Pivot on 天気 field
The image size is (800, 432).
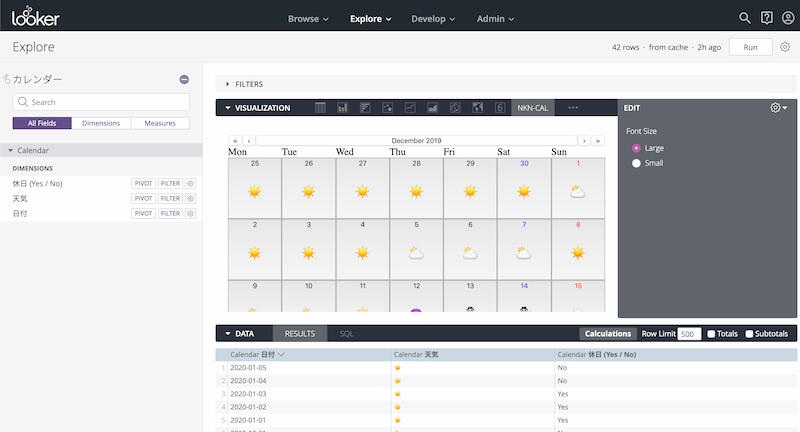point(143,198)
